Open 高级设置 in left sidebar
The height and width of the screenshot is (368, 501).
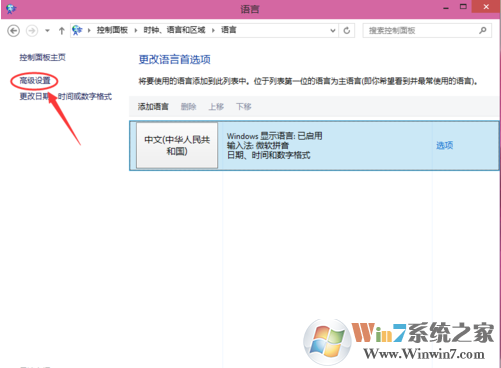(x=35, y=81)
